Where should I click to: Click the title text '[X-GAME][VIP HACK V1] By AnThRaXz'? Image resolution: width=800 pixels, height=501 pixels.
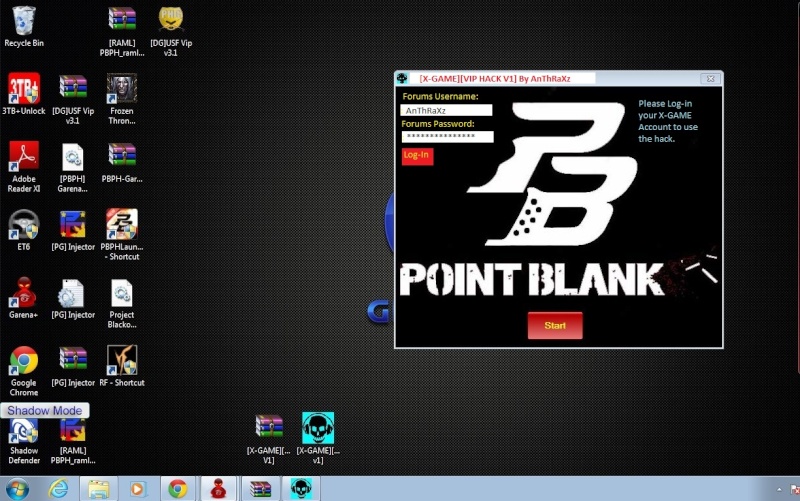coord(494,79)
